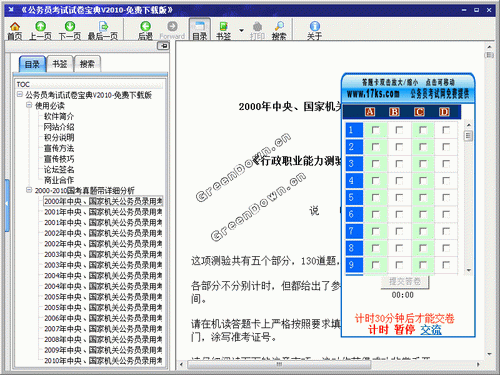500x375 pixels.
Task: Click the document horizontal scrollbar thumb
Action: [x=280, y=364]
